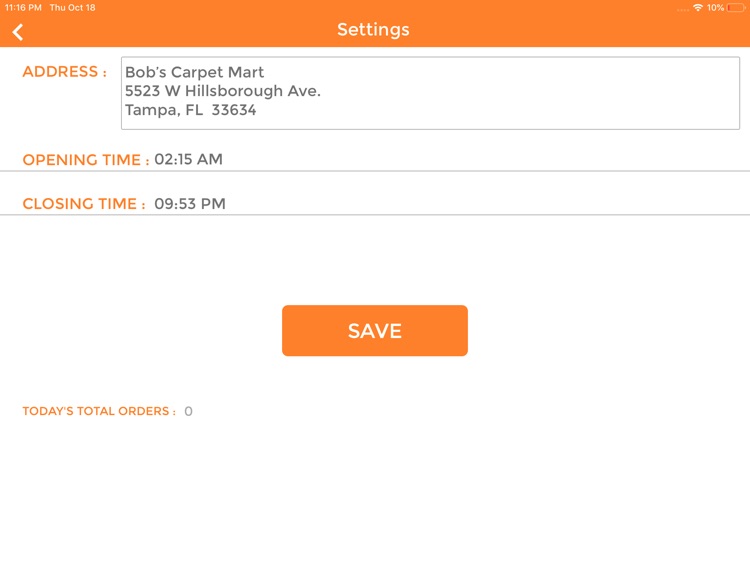Click the Settings title in header
Viewport: 750px width, 562px height.
coord(373,30)
